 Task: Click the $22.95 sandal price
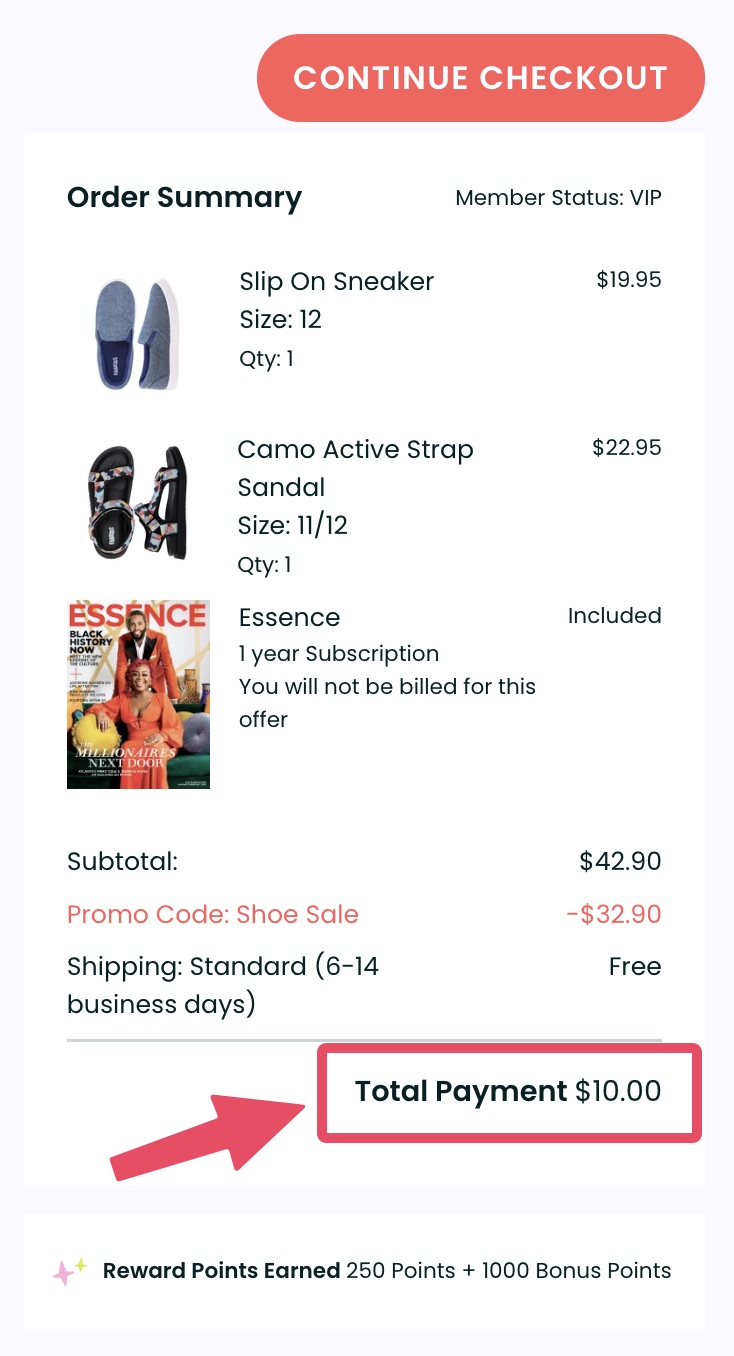point(626,448)
